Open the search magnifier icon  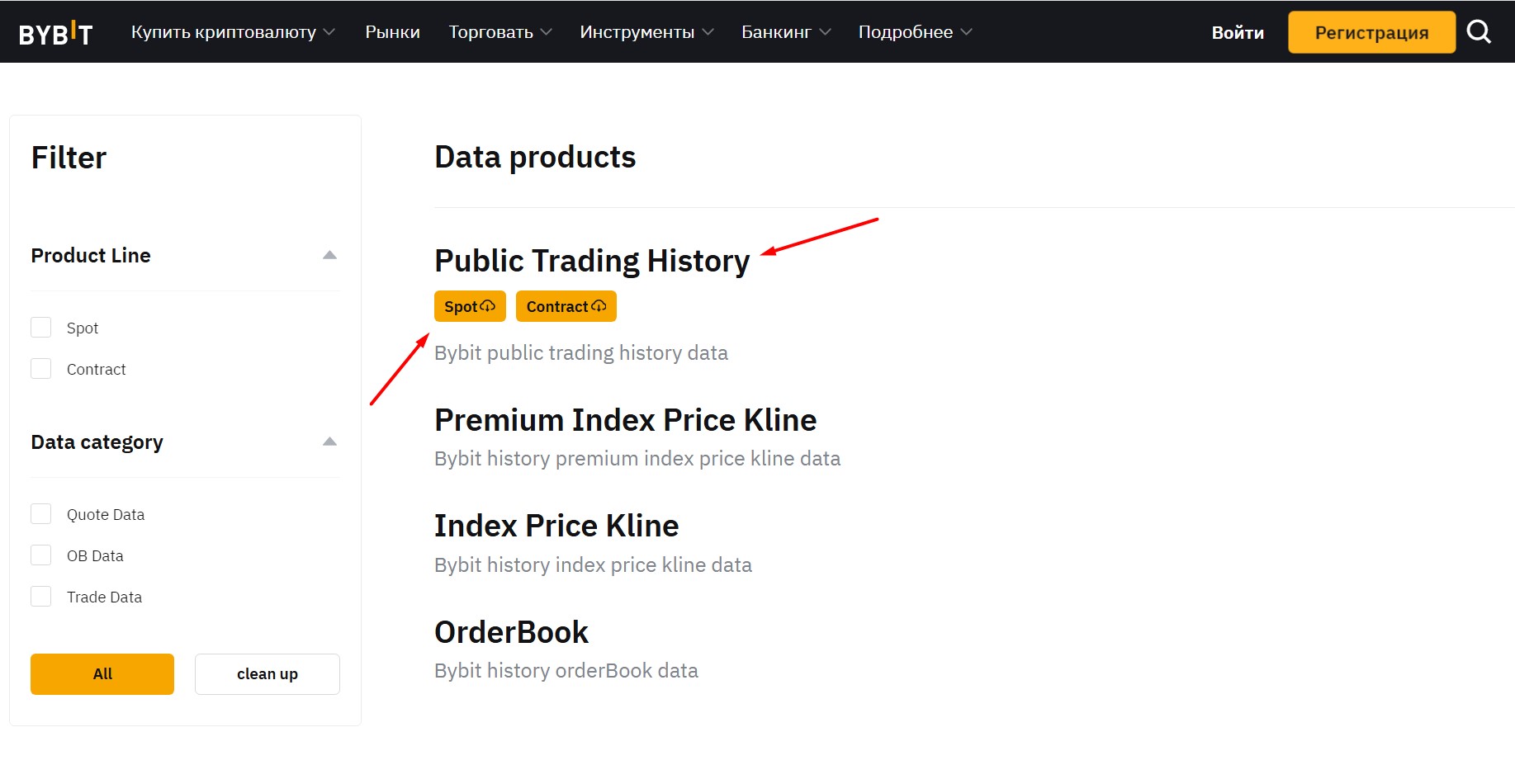1478,32
